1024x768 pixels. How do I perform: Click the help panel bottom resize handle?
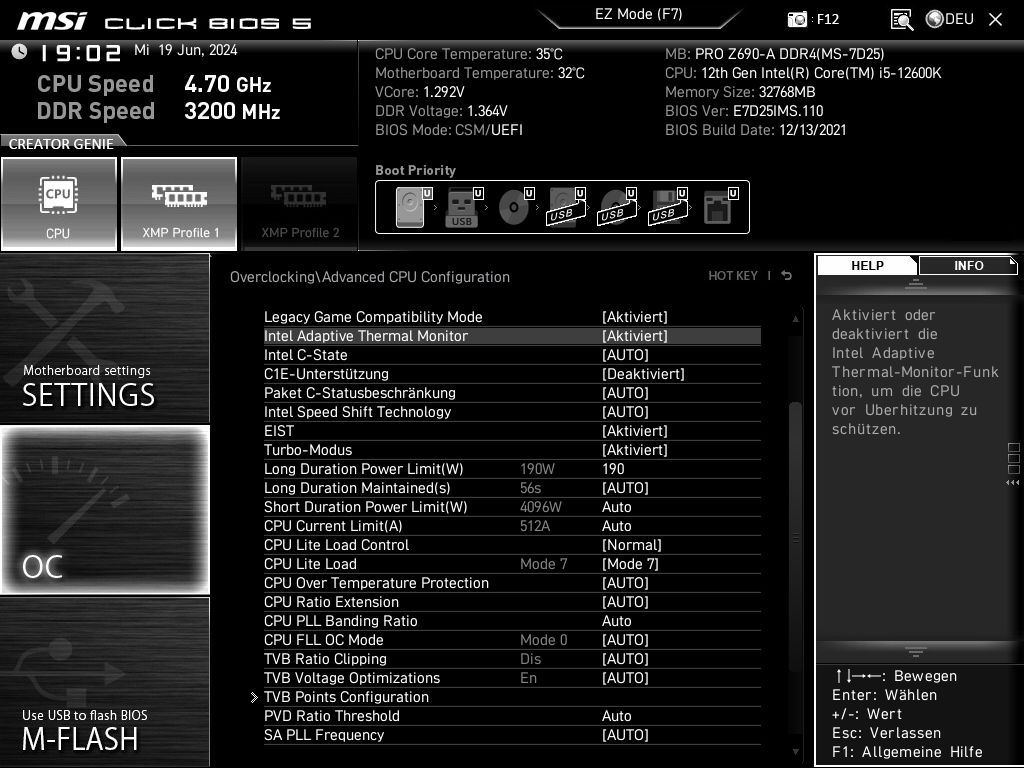[x=916, y=652]
